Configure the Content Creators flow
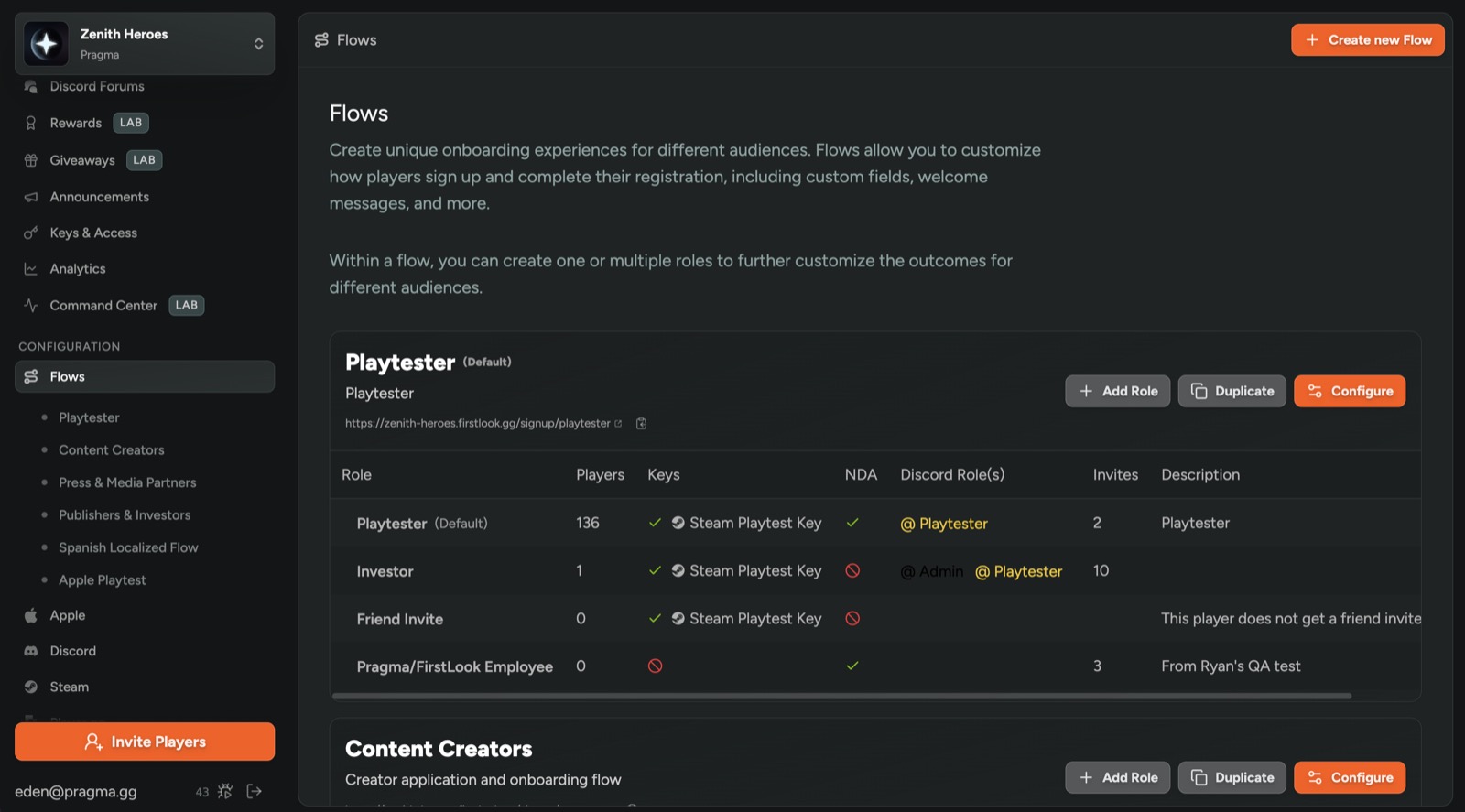Viewport: 1465px width, 812px height. point(1350,777)
